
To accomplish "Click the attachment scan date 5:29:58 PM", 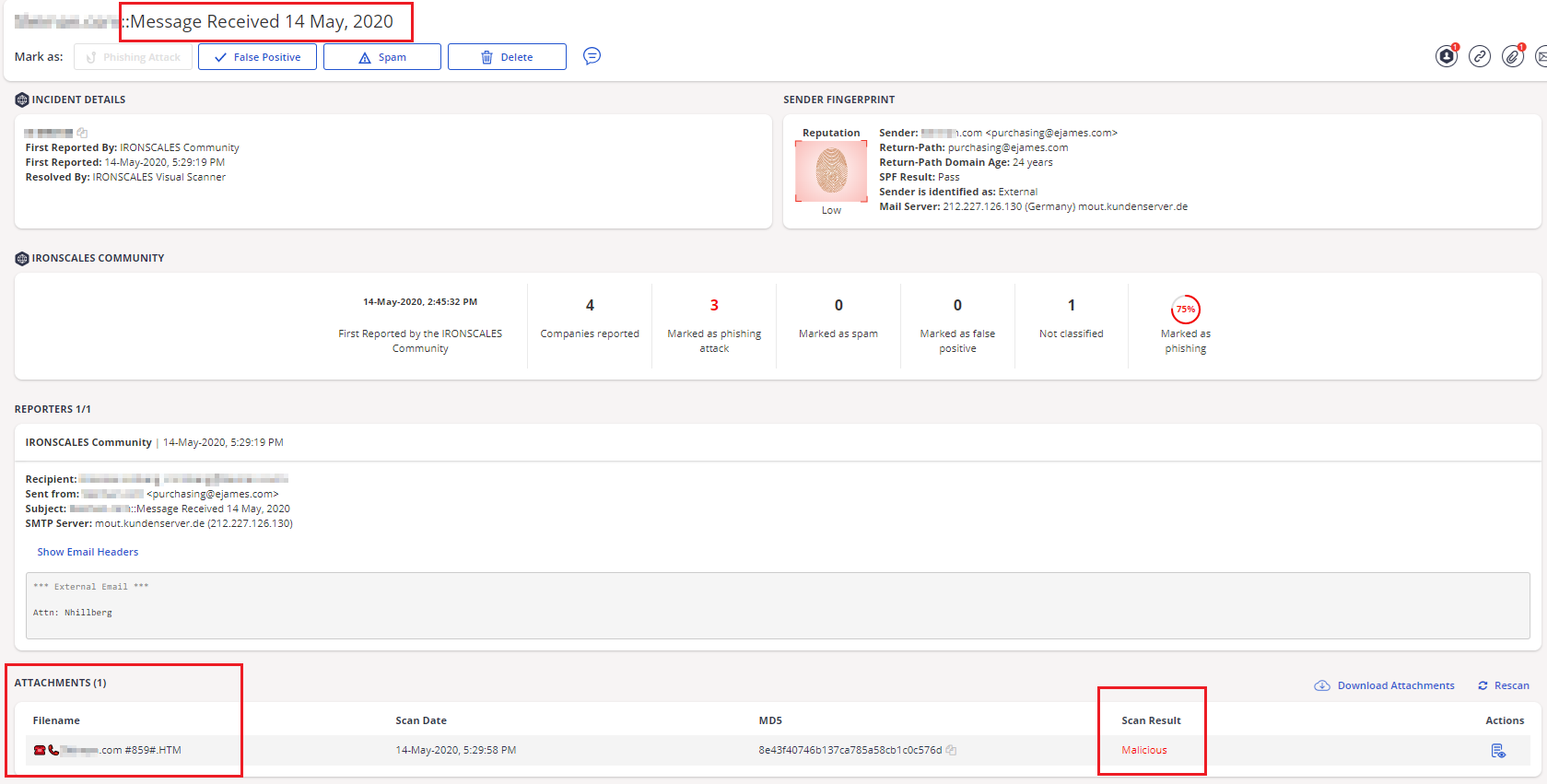I will click(x=456, y=750).
